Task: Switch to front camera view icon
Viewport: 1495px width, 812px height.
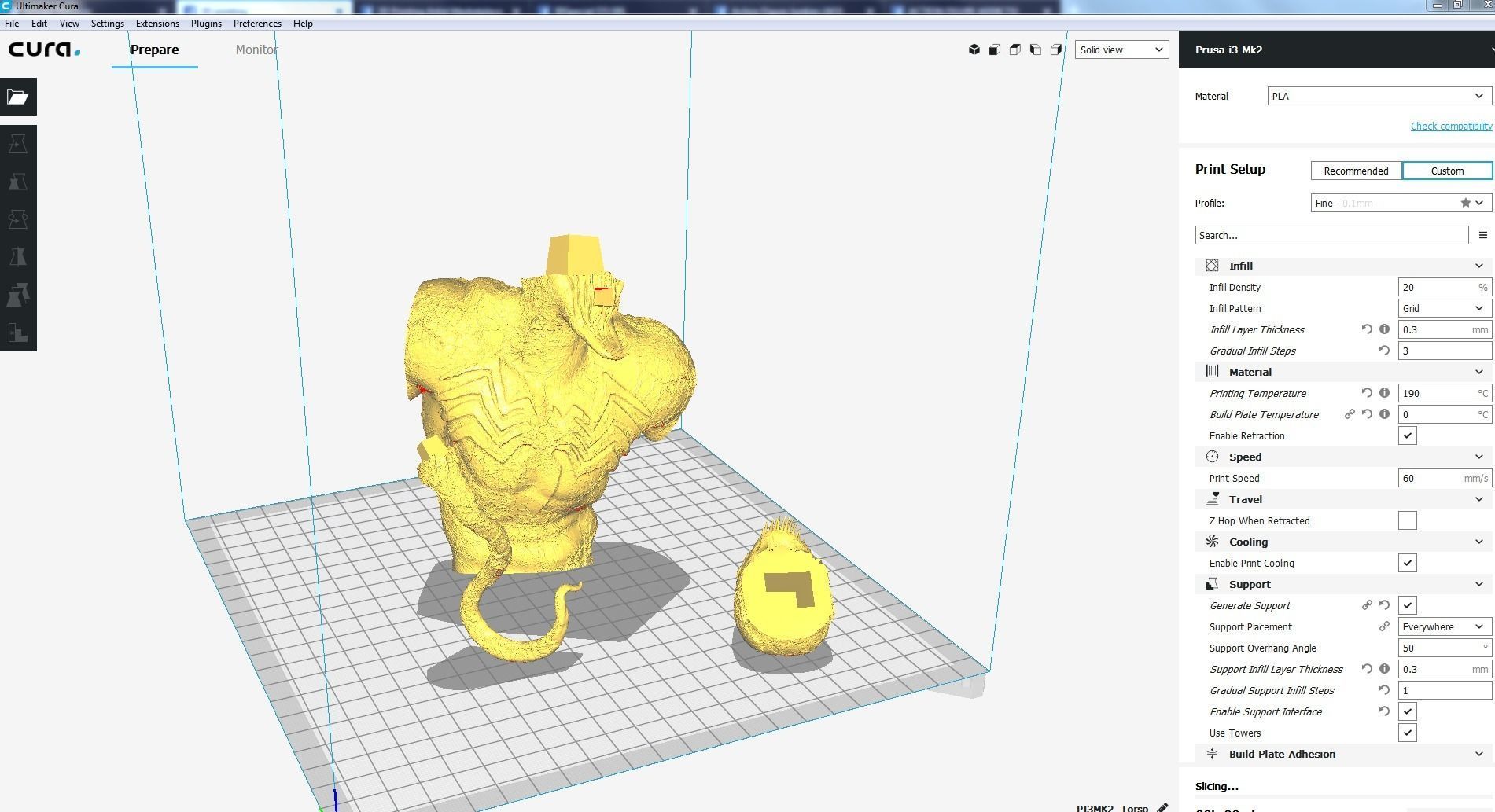Action: point(995,50)
